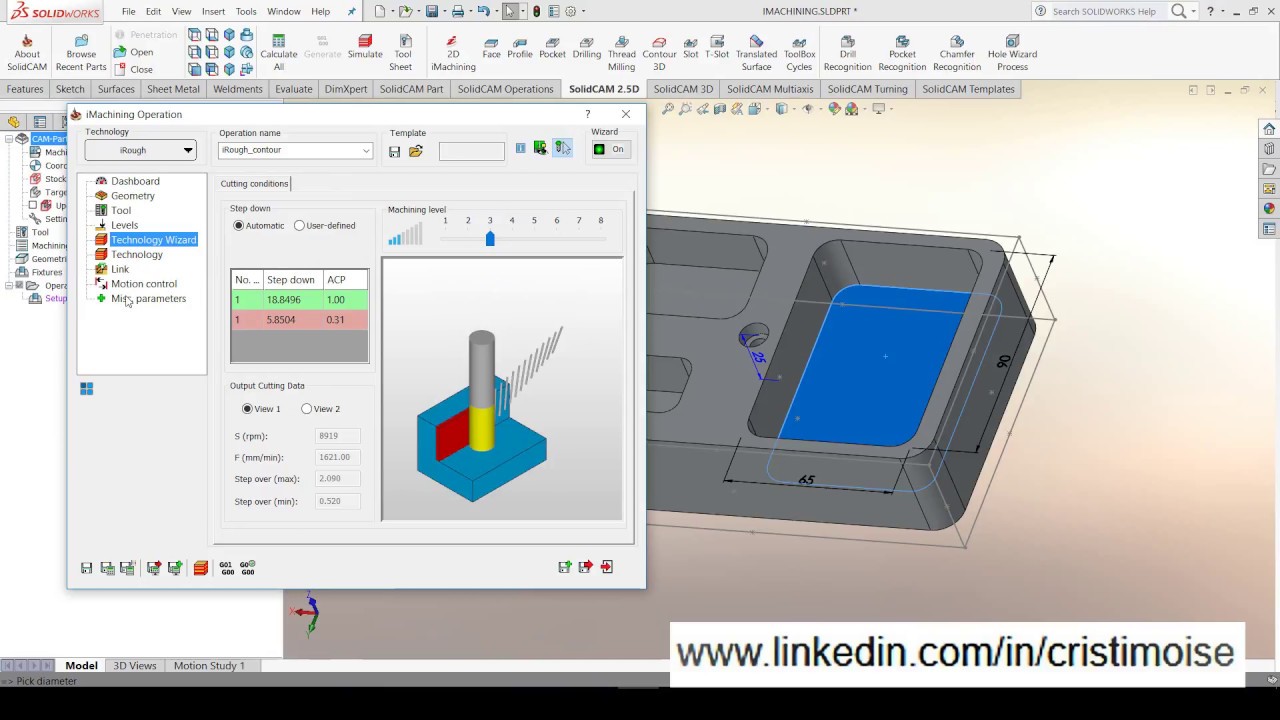Viewport: 1280px width, 720px height.
Task: Add a T-Slot operation
Action: 717,48
